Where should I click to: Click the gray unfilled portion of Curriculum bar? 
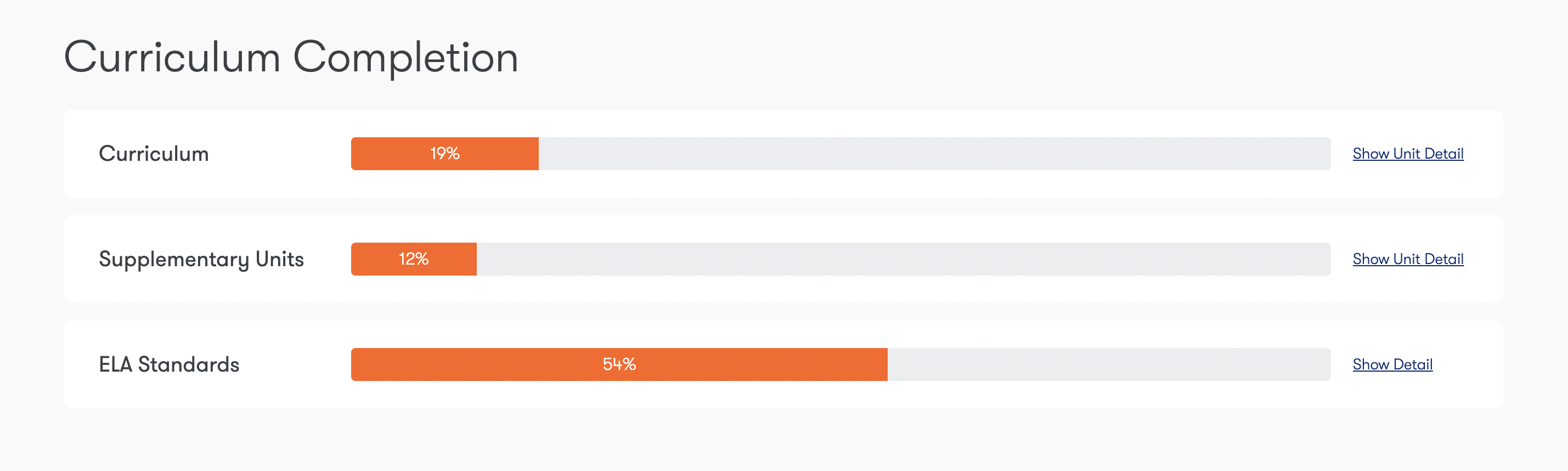point(934,154)
